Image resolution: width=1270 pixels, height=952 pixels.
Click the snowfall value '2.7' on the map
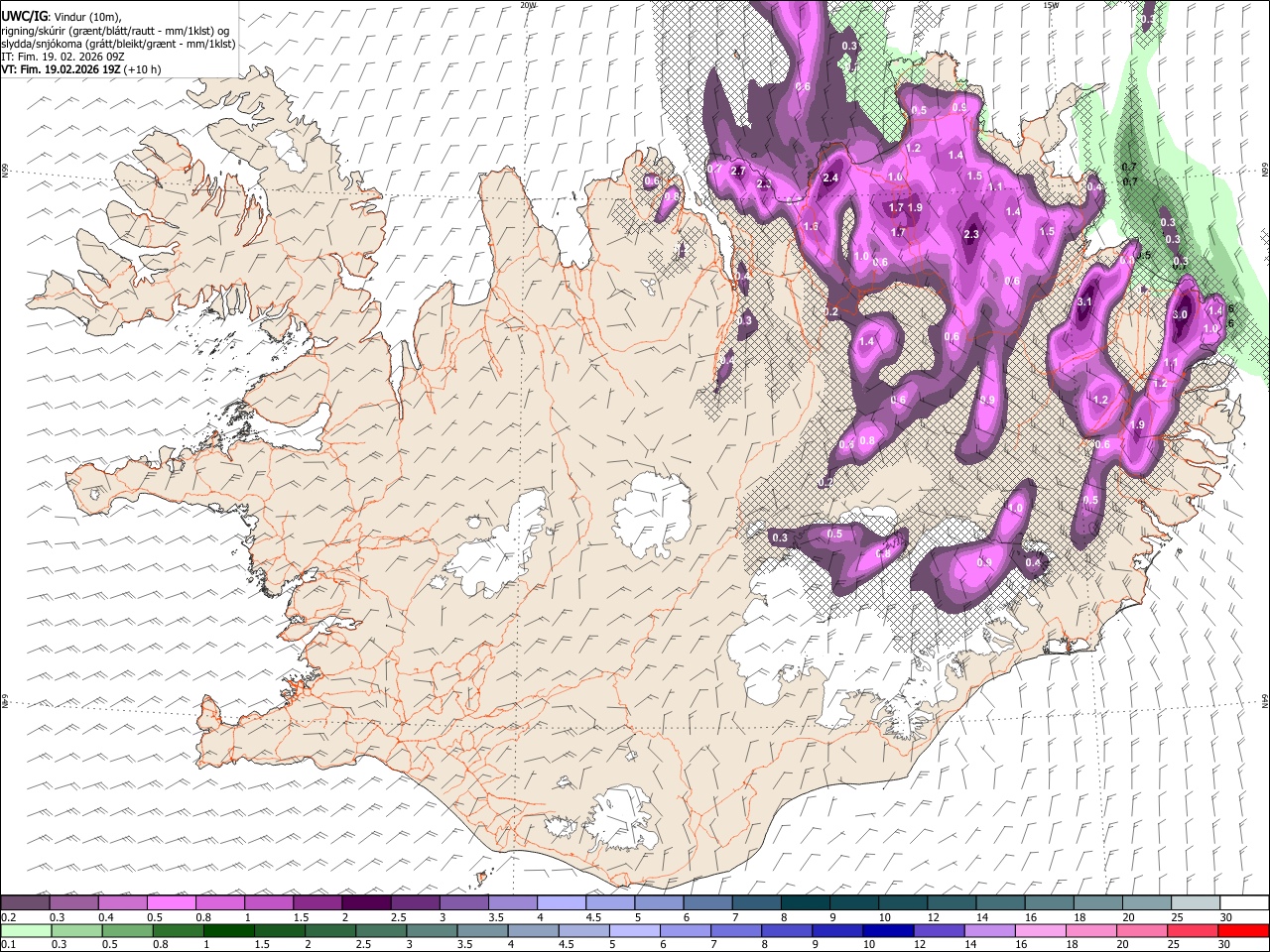coord(738,171)
